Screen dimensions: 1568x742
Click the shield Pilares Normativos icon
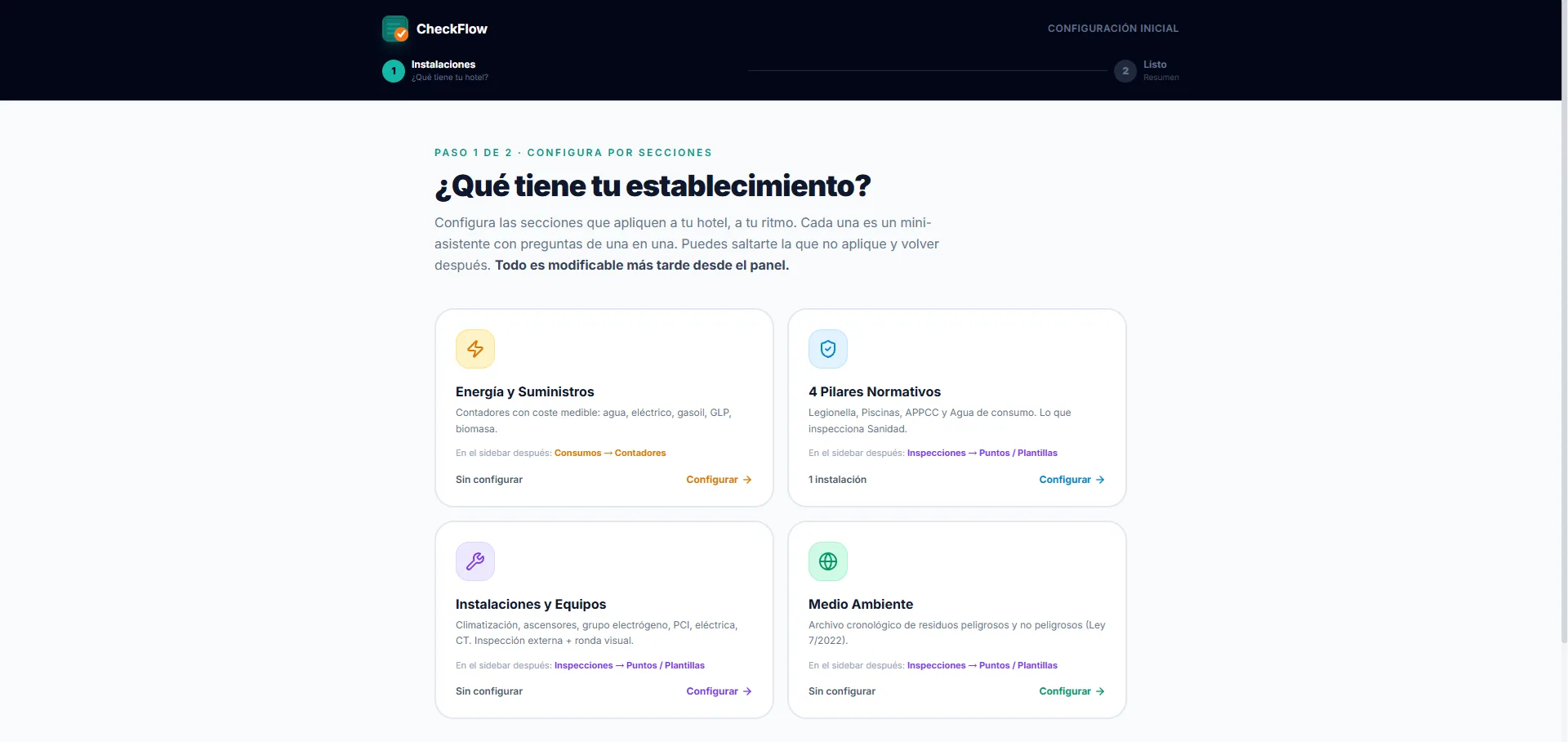[x=828, y=349]
